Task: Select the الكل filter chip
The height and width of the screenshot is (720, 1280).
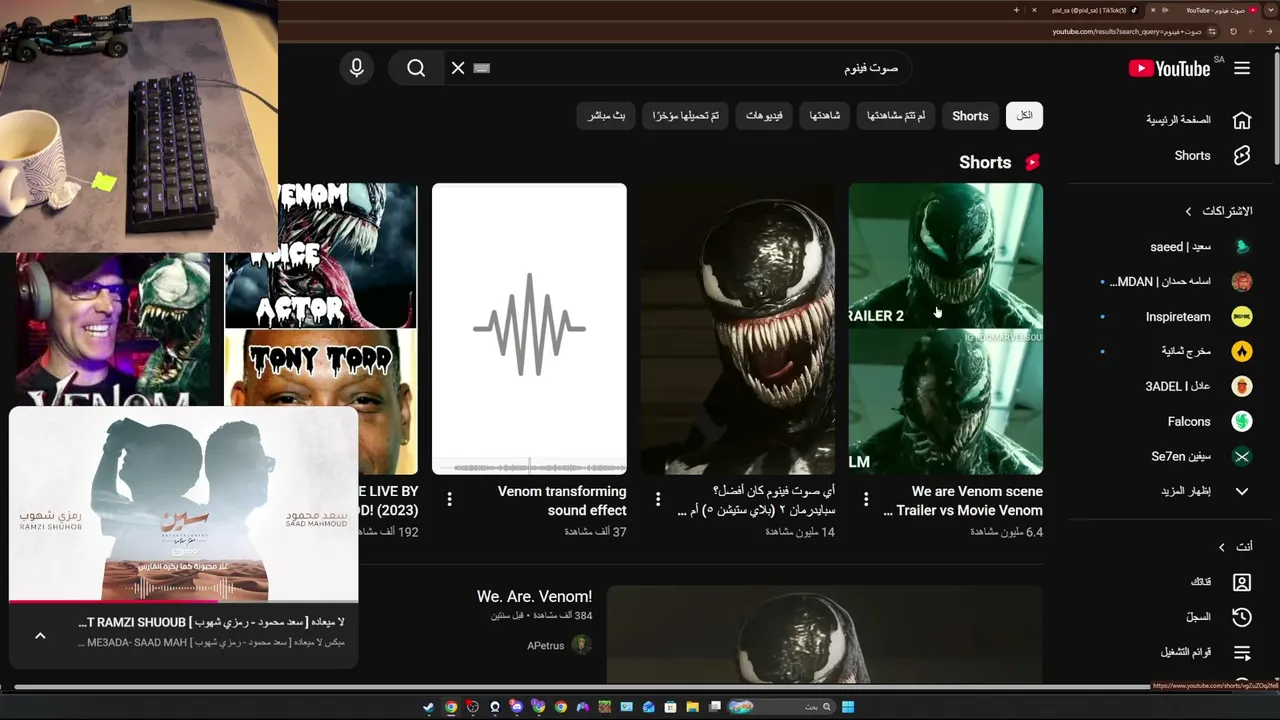Action: 1024,116
